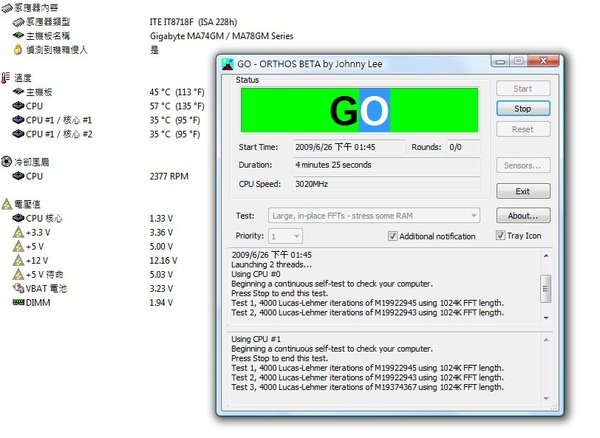The image size is (600, 438).
Task: Click the Reset button
Action: [x=523, y=129]
